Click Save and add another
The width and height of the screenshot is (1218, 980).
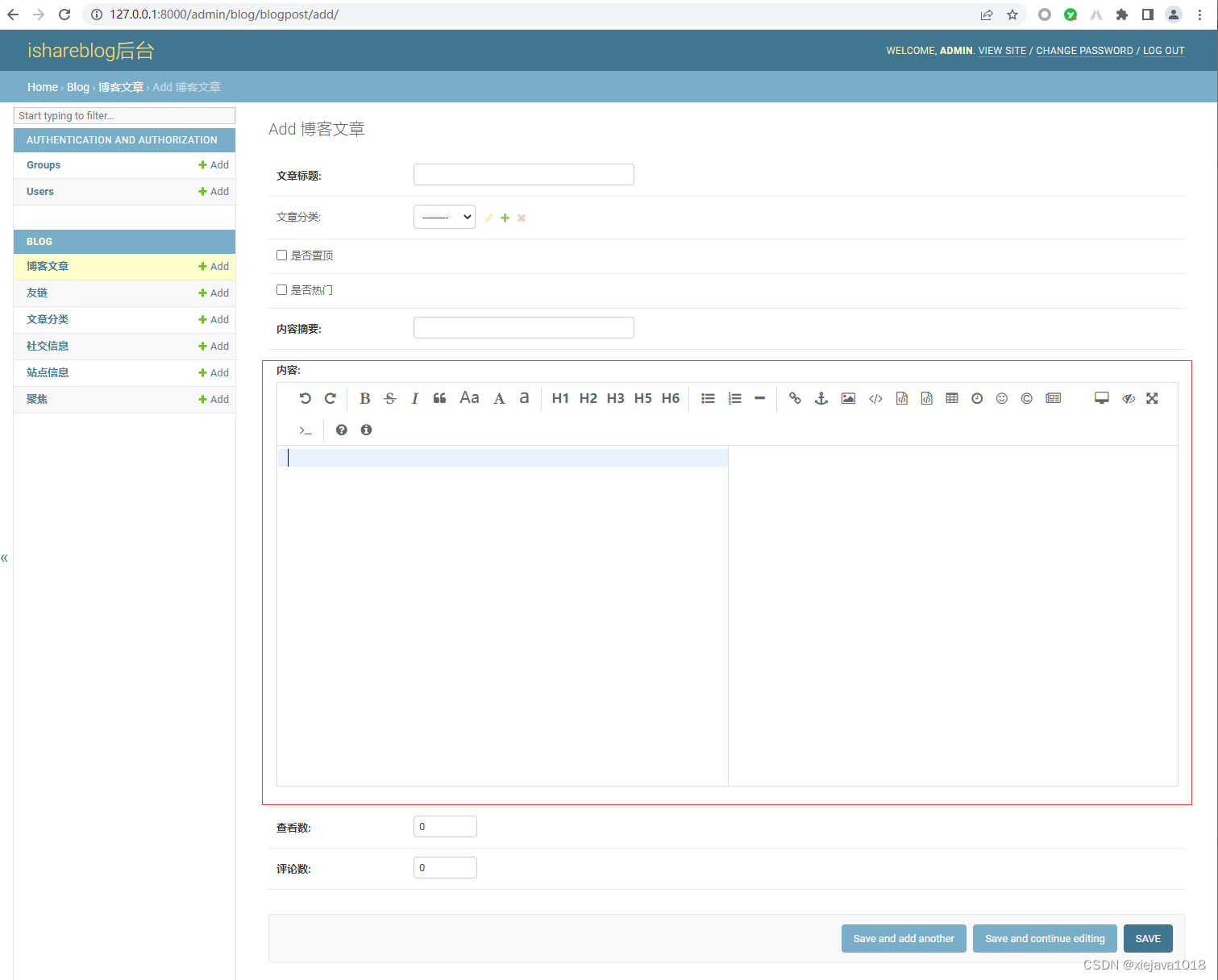pos(904,939)
